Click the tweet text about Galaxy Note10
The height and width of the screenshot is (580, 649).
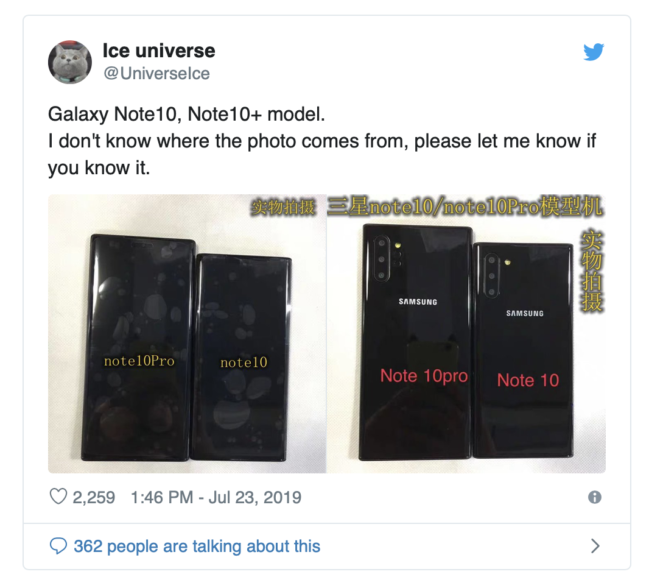pos(322,141)
